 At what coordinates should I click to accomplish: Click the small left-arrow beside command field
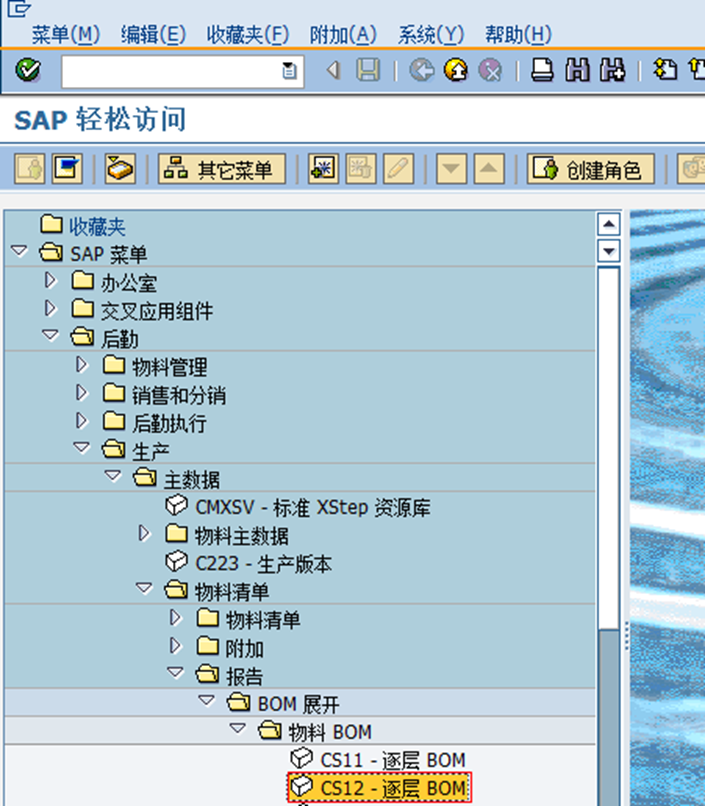[x=334, y=70]
